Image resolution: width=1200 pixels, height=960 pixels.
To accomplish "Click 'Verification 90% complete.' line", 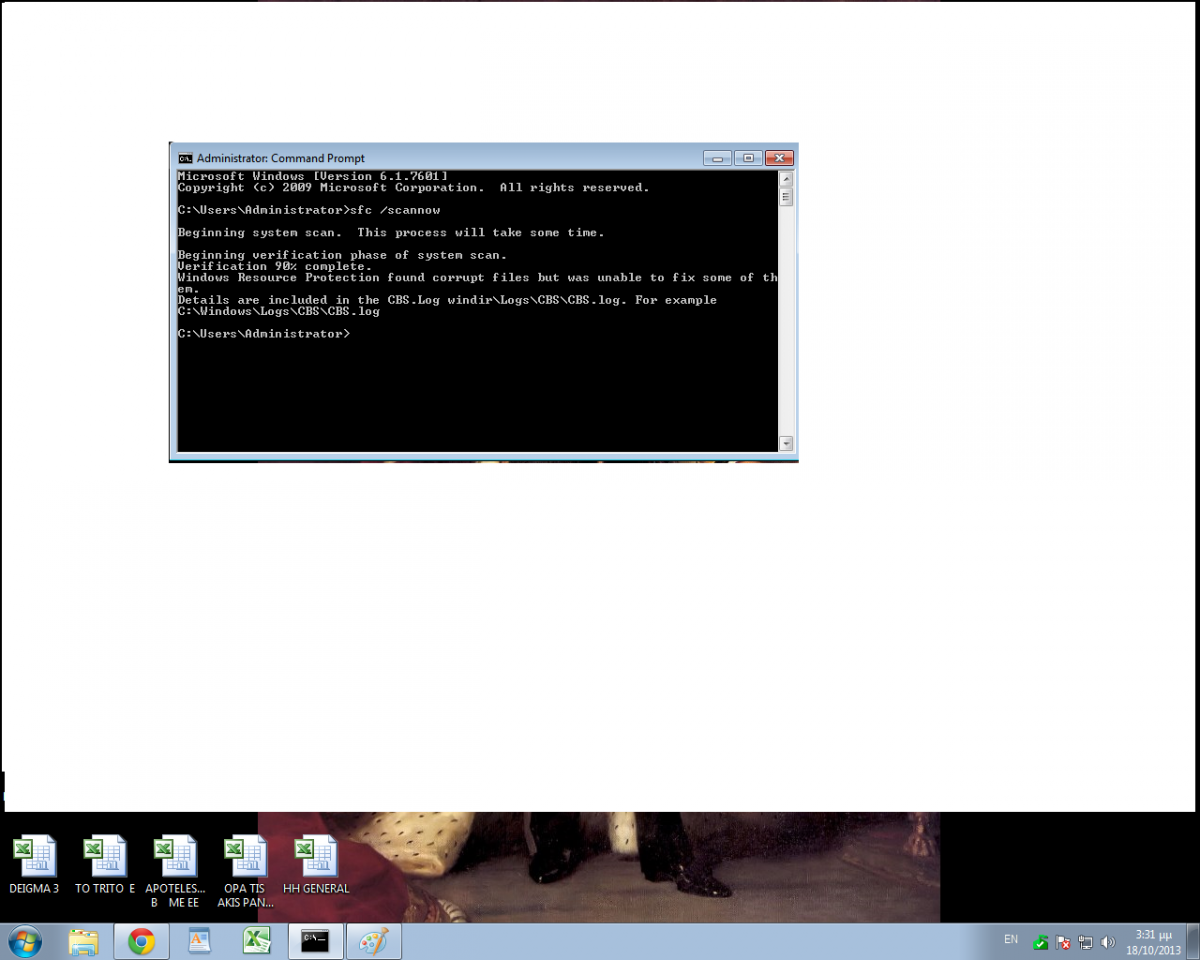I will [275, 266].
